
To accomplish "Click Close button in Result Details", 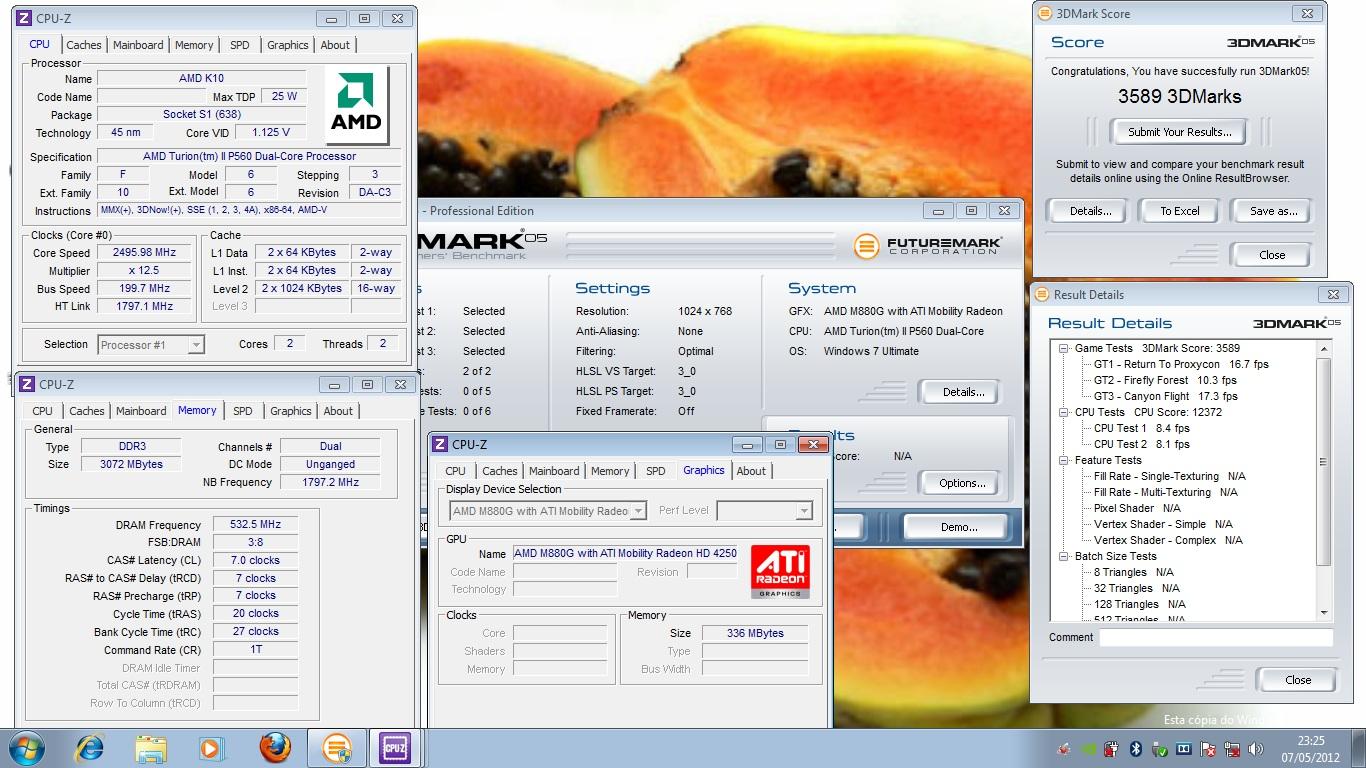I will click(1298, 680).
